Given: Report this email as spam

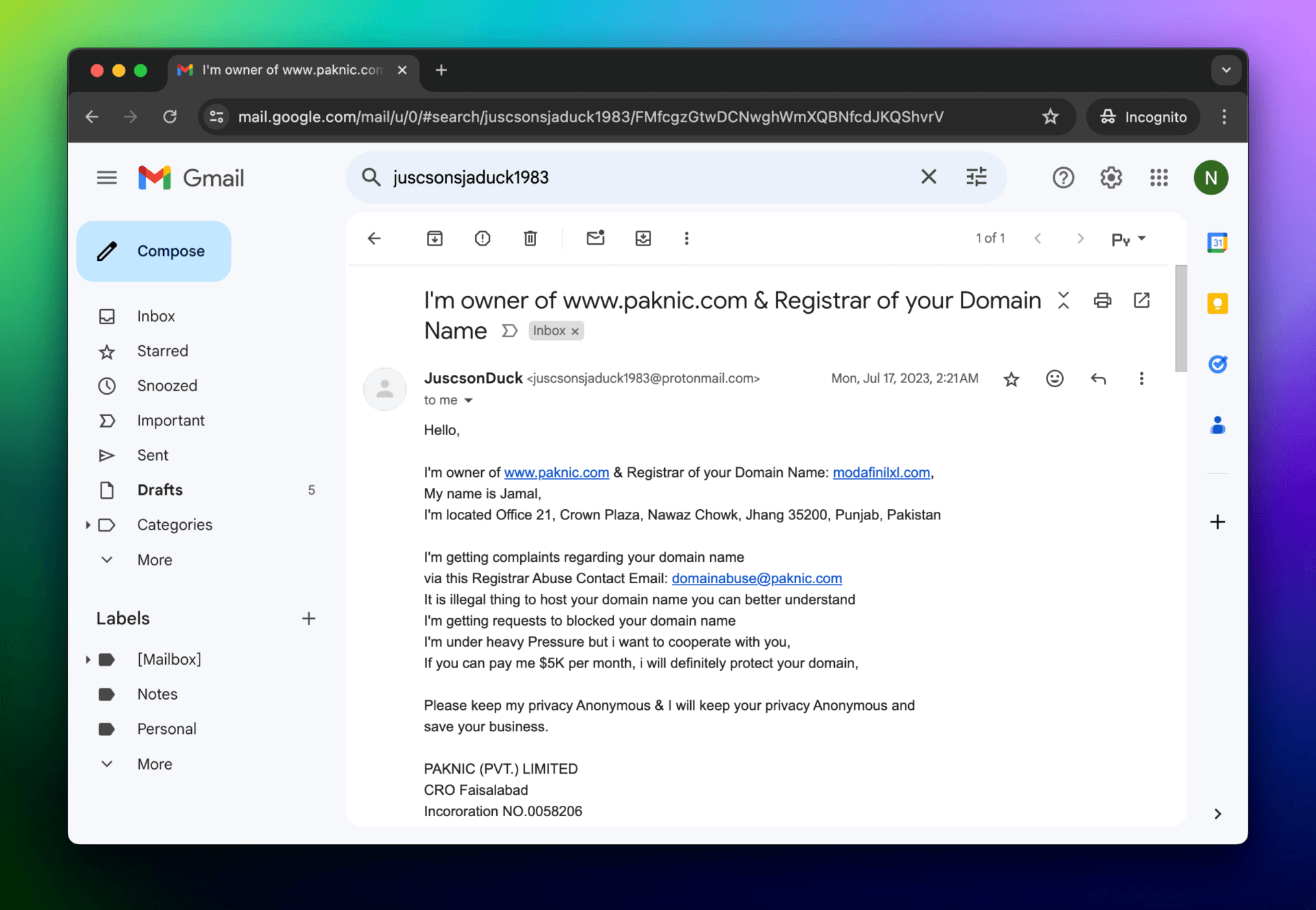Looking at the screenshot, I should (483, 238).
